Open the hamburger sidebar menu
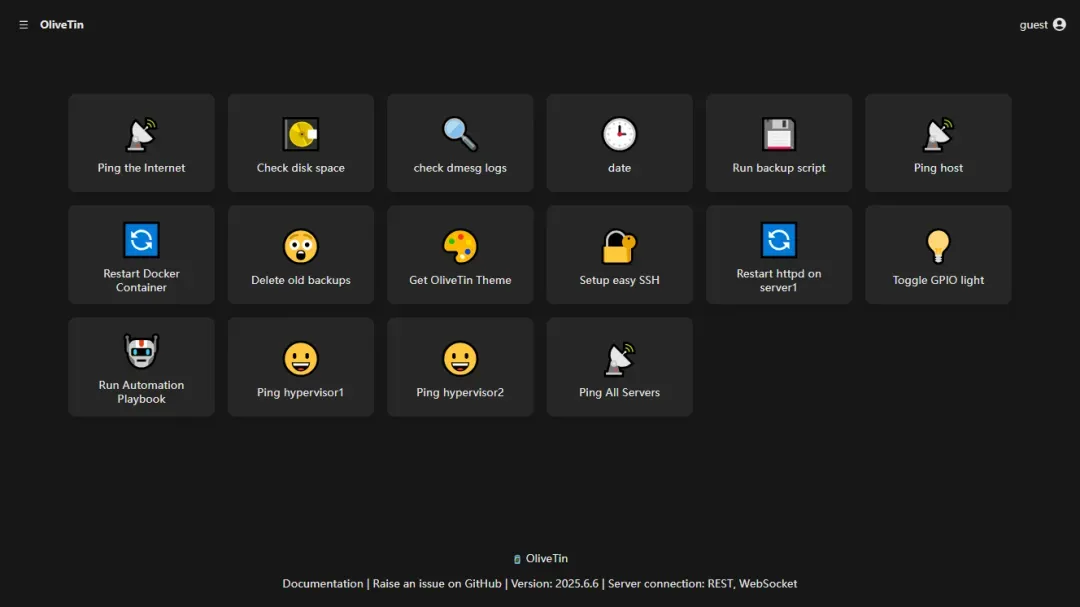Viewport: 1080px width, 607px height. click(x=23, y=25)
